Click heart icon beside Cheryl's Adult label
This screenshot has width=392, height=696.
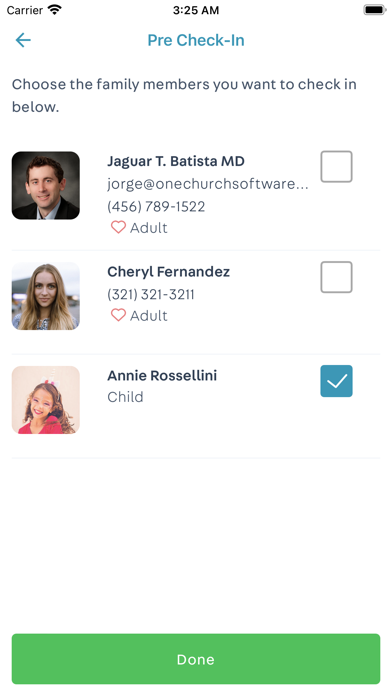(118, 315)
